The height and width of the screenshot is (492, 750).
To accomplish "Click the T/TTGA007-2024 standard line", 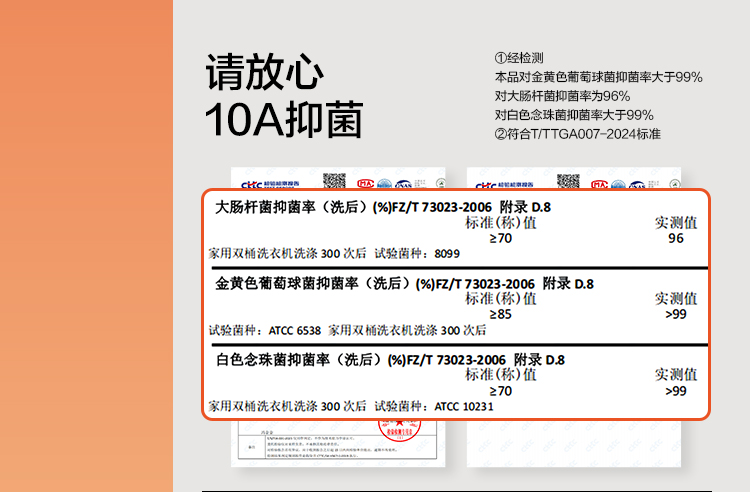I will (577, 134).
